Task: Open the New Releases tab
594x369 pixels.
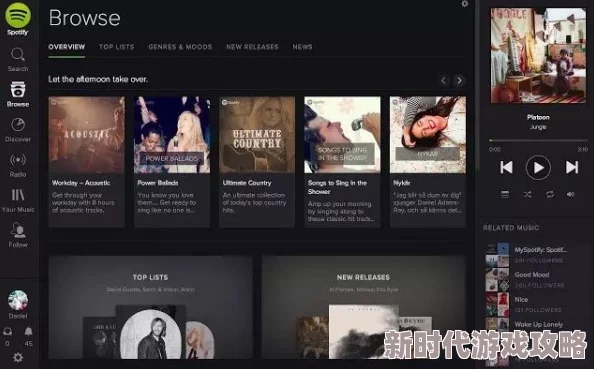Action: (252, 47)
